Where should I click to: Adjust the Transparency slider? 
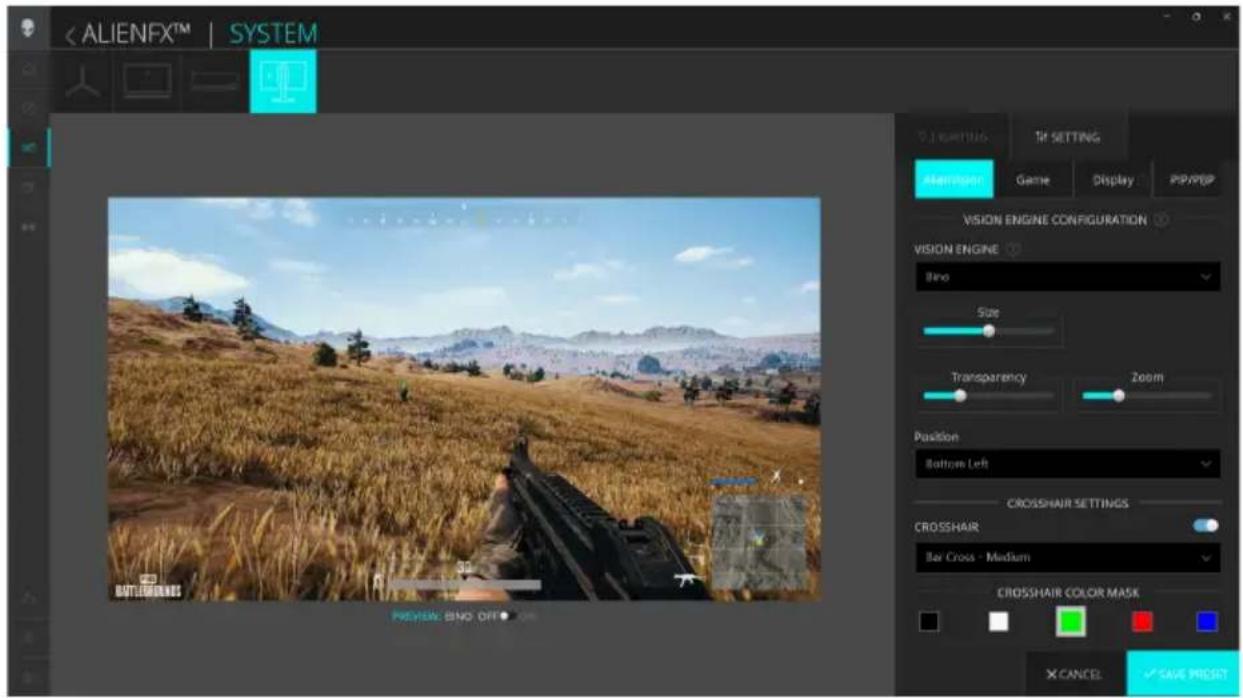(x=988, y=395)
